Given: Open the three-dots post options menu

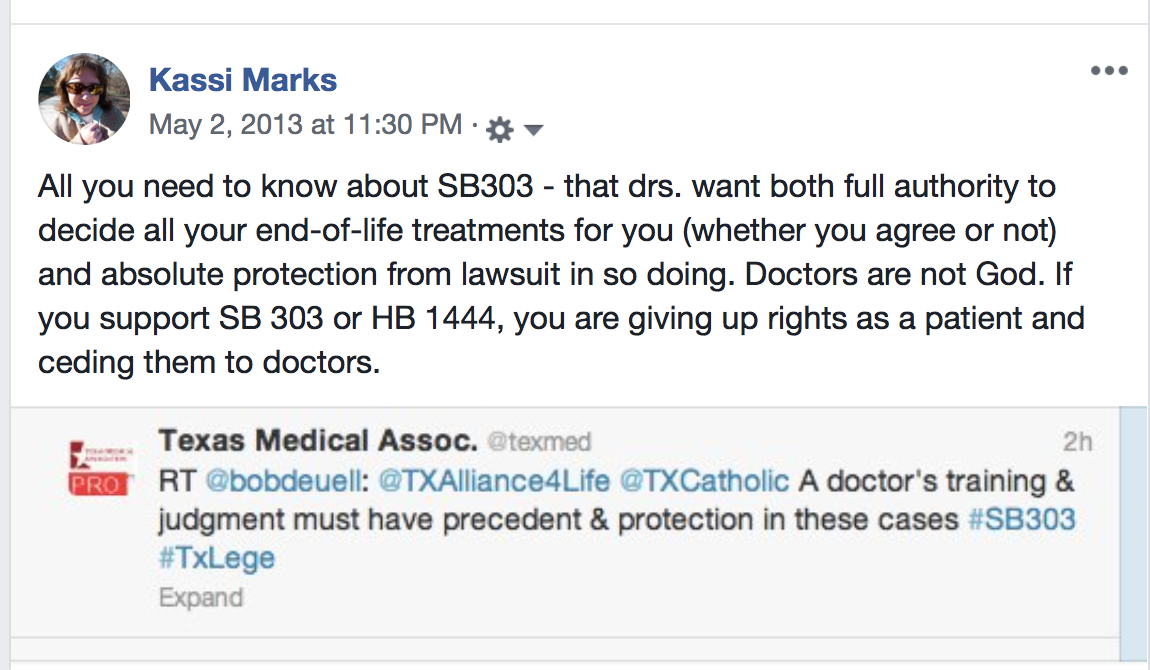Looking at the screenshot, I should point(1109,71).
